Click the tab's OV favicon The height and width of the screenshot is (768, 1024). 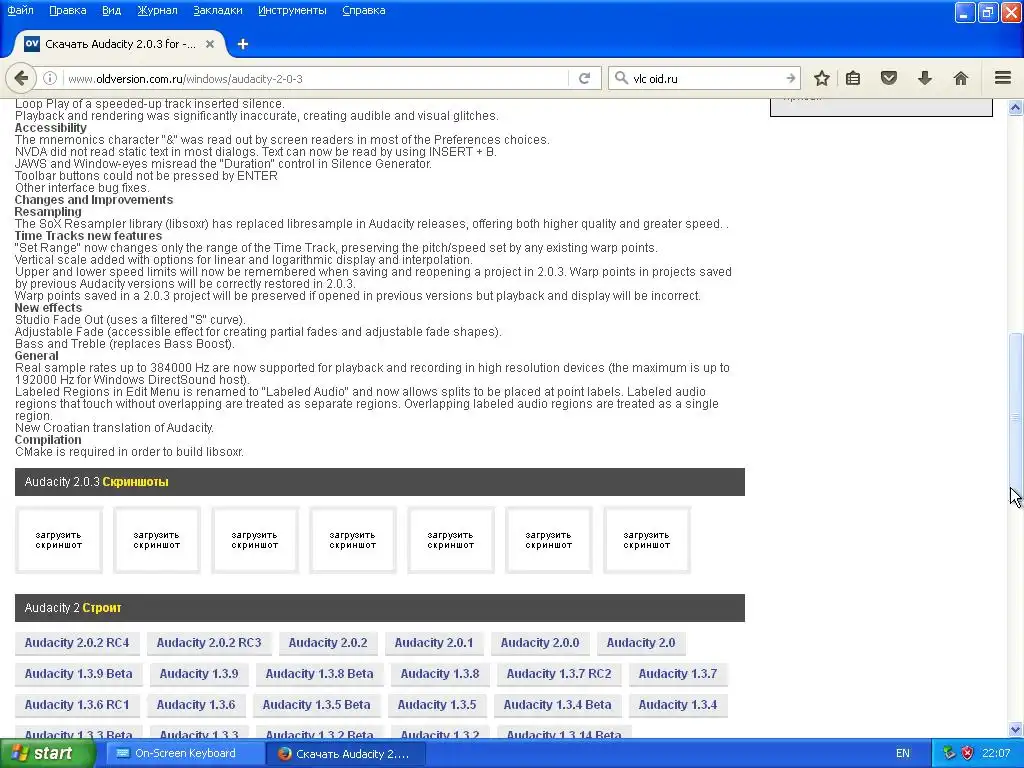click(x=31, y=44)
